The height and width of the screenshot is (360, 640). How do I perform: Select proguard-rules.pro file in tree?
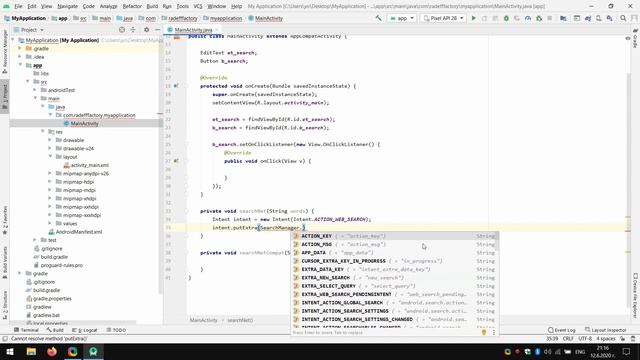(61, 265)
